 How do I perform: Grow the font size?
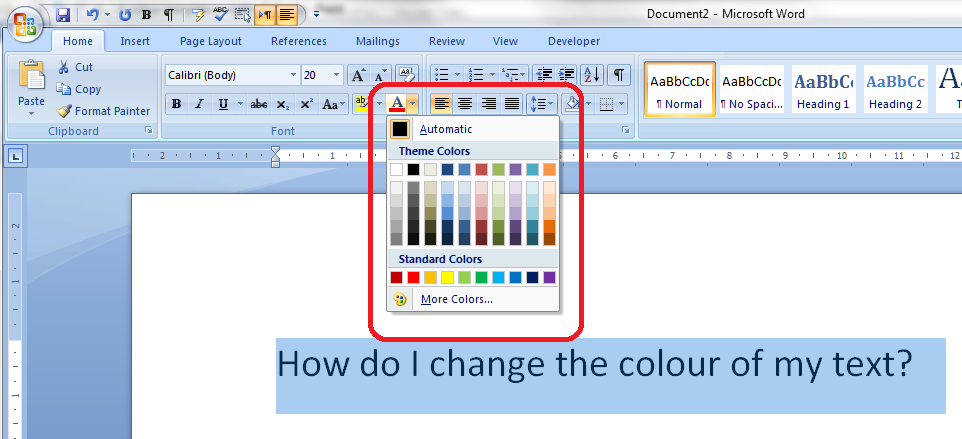coord(358,75)
